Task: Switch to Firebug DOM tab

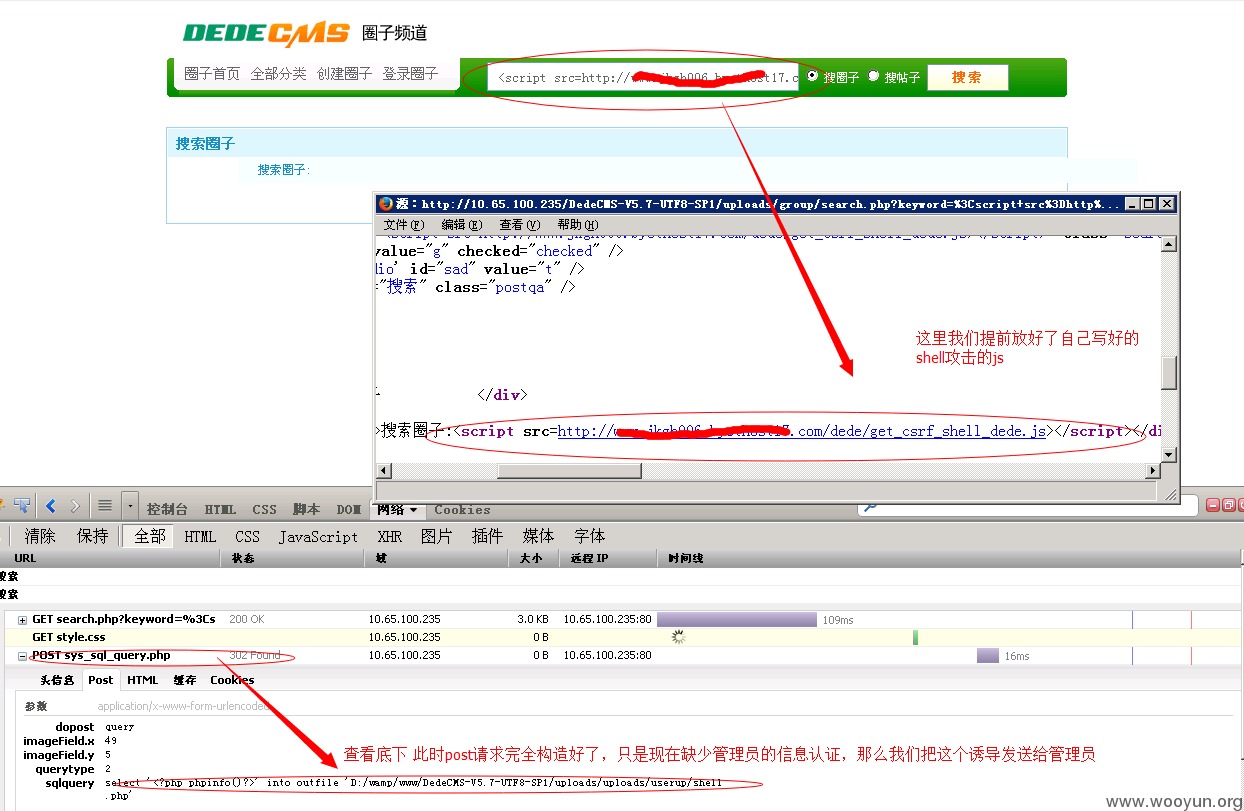Action: (348, 509)
